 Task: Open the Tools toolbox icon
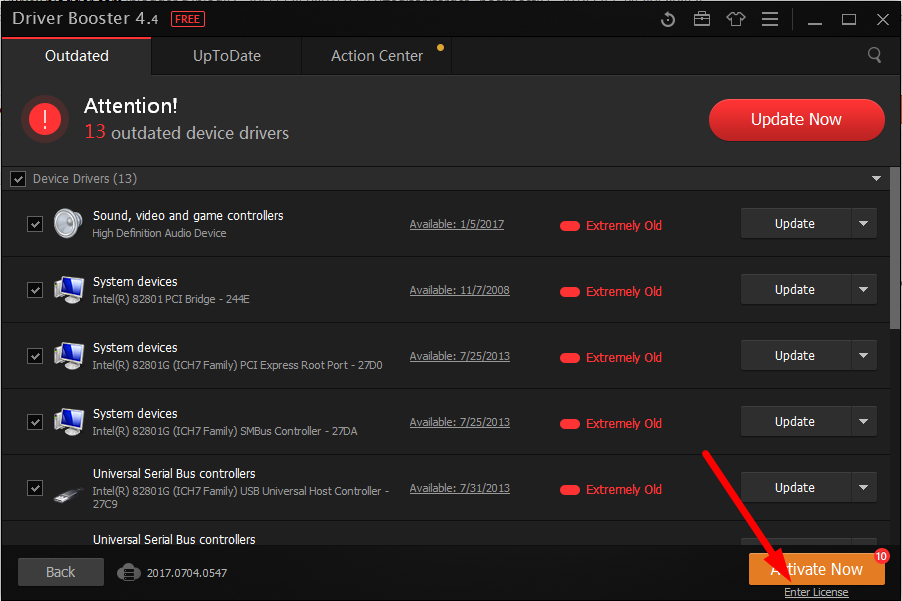(702, 20)
